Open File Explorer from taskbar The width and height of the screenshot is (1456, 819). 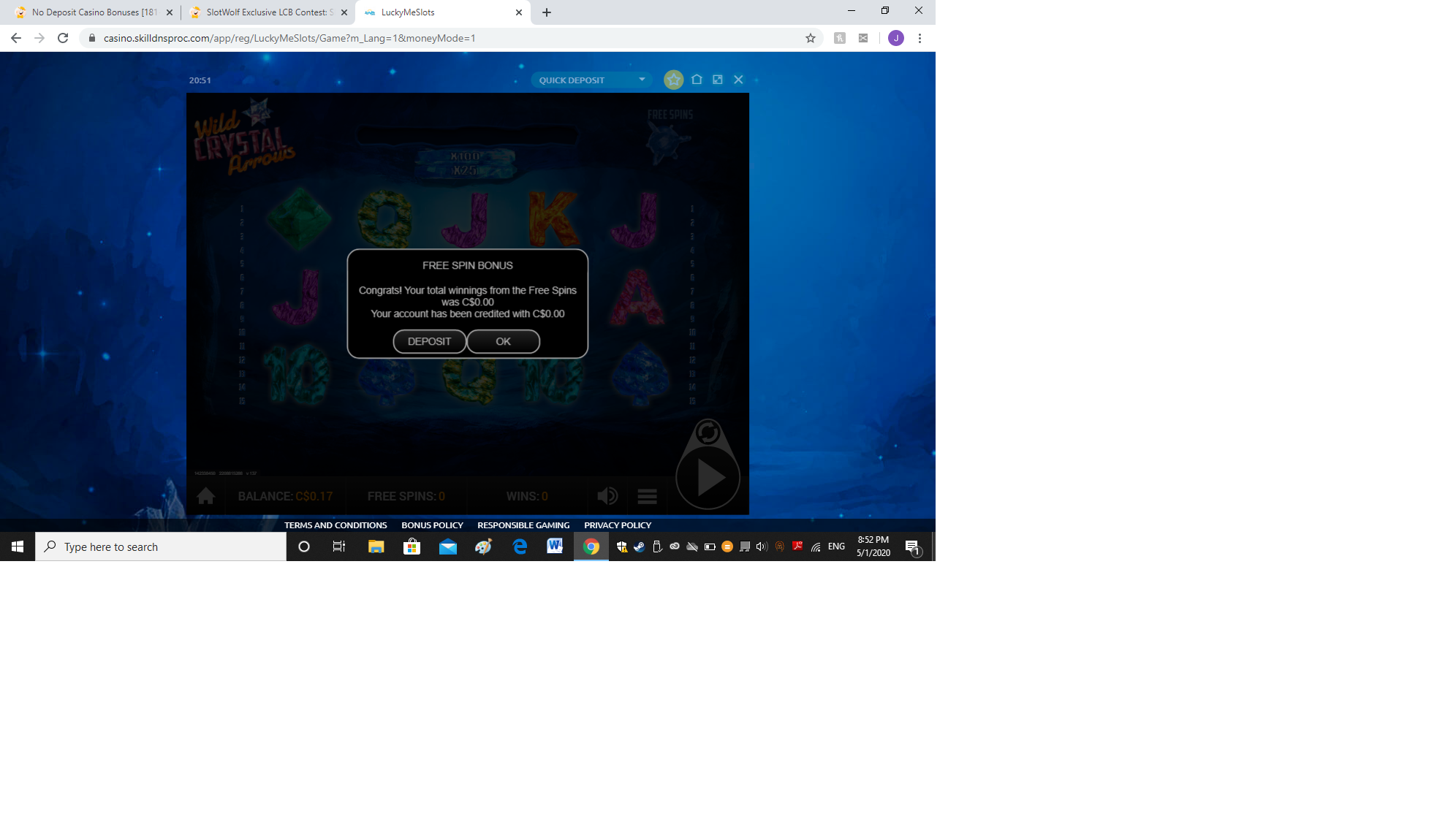click(x=376, y=546)
